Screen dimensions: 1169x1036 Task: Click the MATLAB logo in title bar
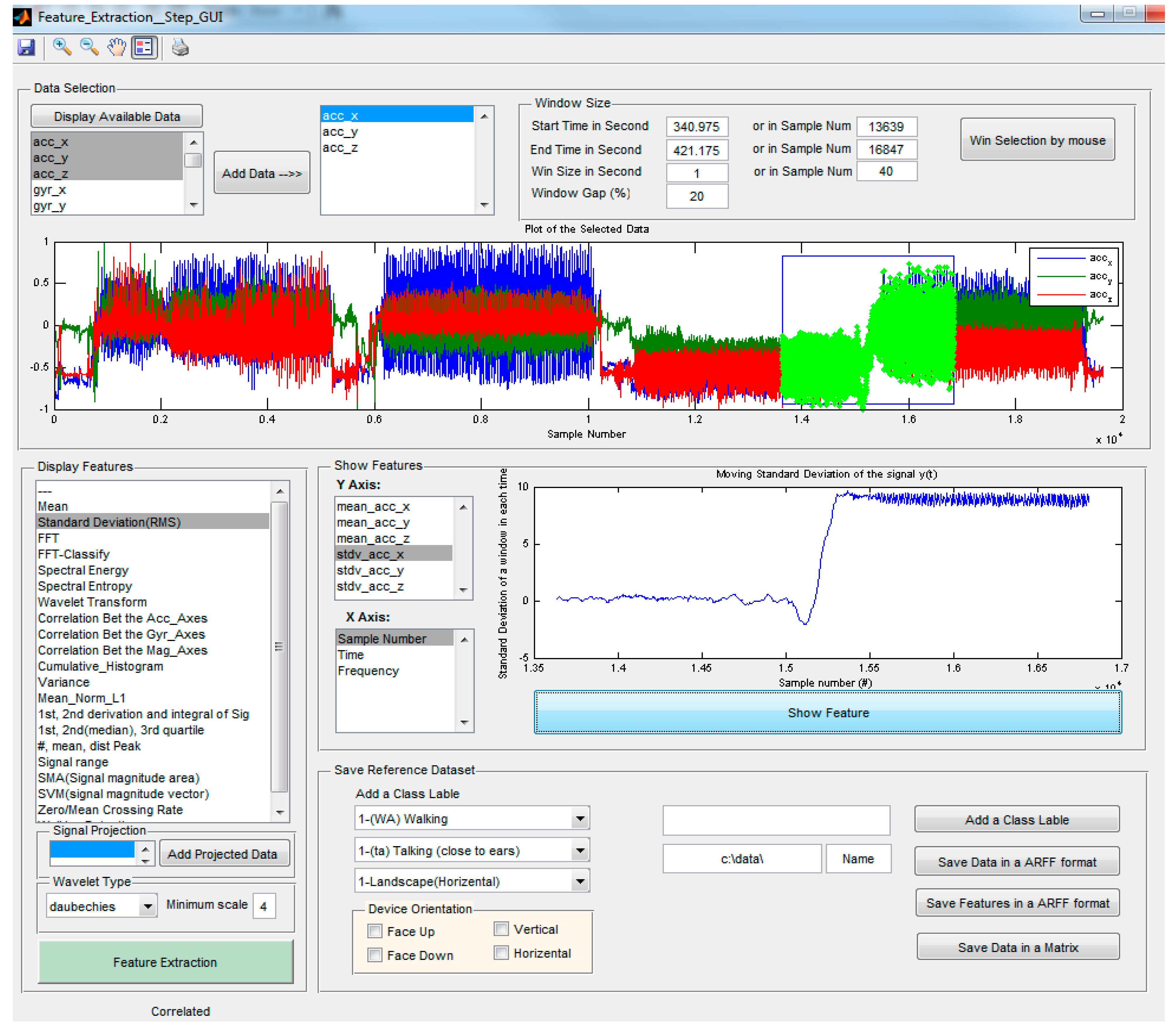click(x=23, y=17)
